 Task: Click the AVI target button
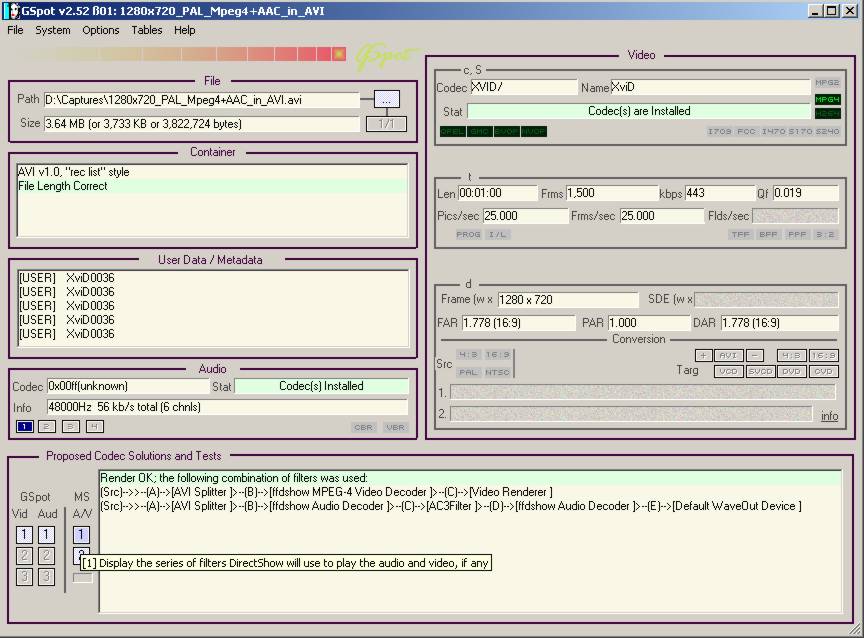(729, 355)
